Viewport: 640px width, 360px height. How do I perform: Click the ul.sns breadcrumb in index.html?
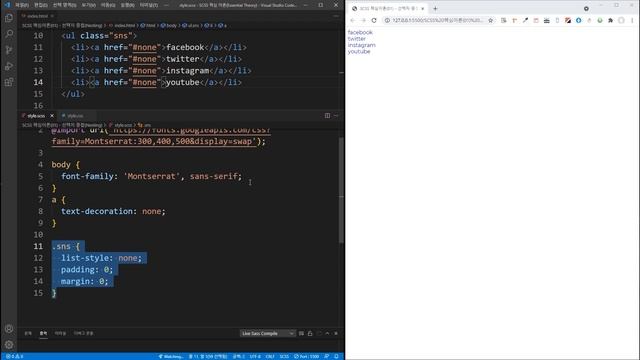[190, 25]
